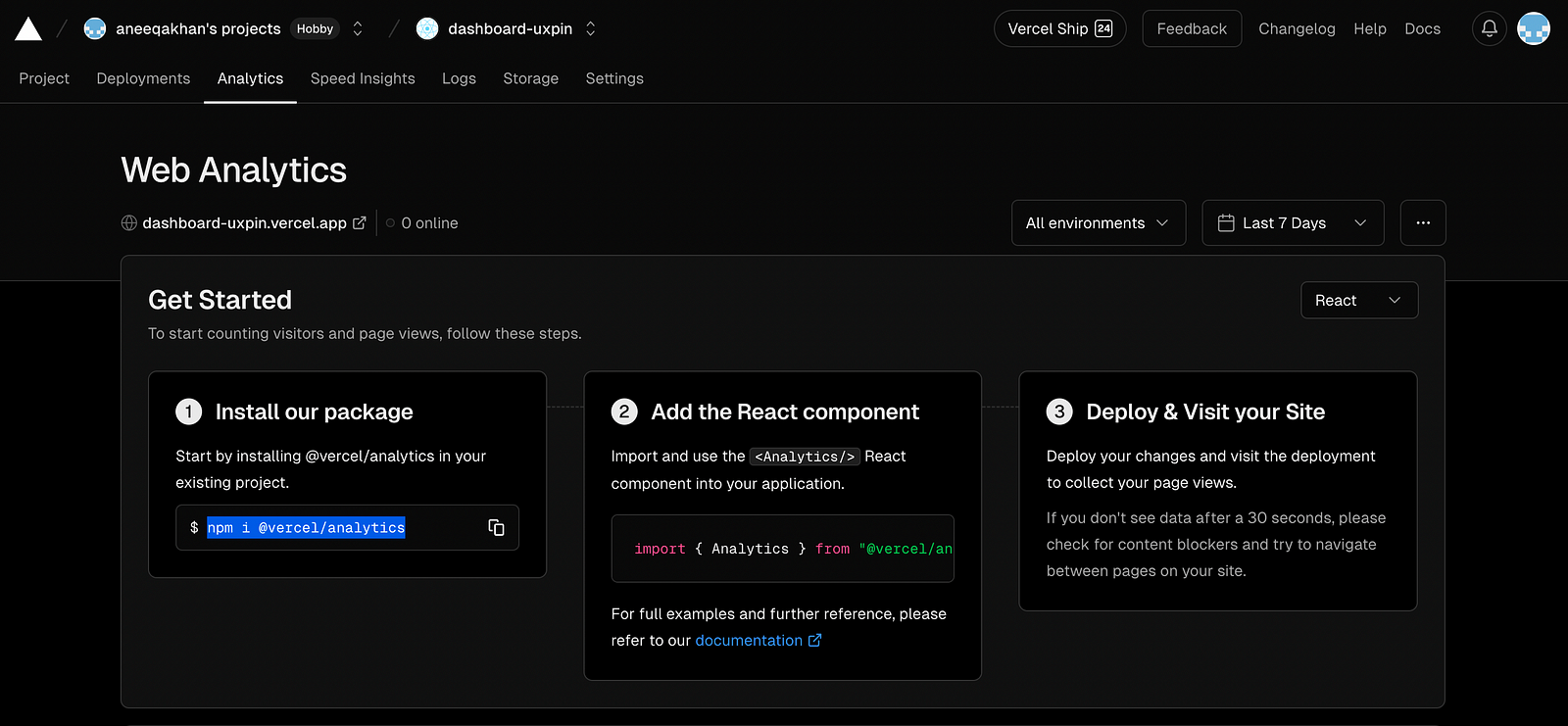The image size is (1568, 726).
Task: Switch to the Storage tab
Action: point(530,78)
